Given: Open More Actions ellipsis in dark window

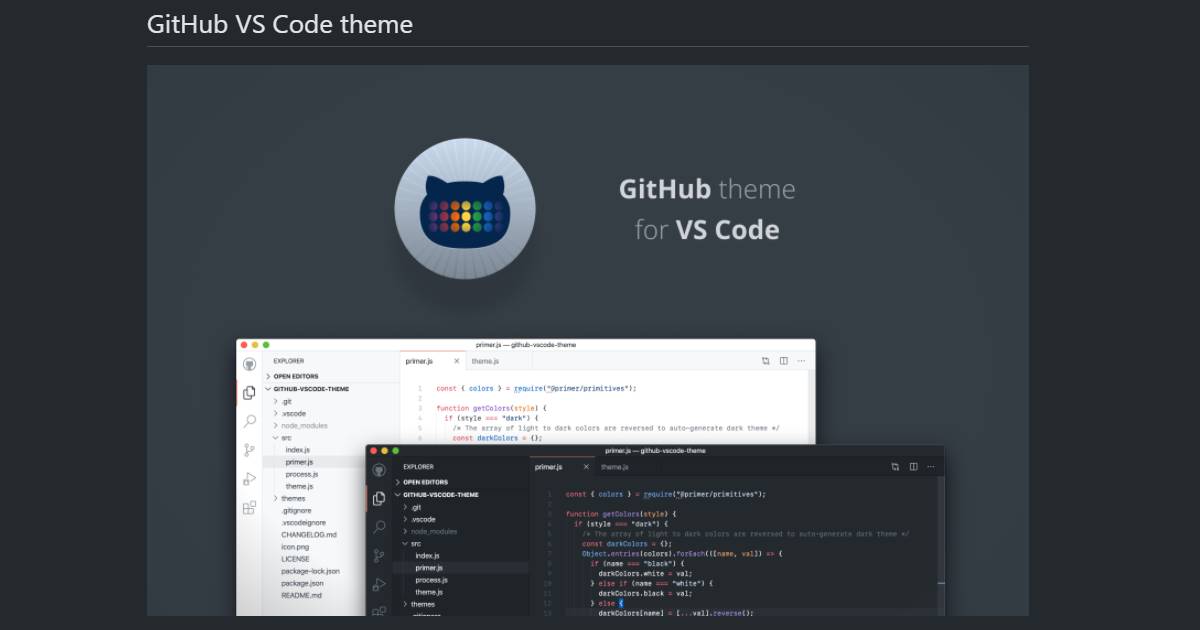Looking at the screenshot, I should (931, 467).
